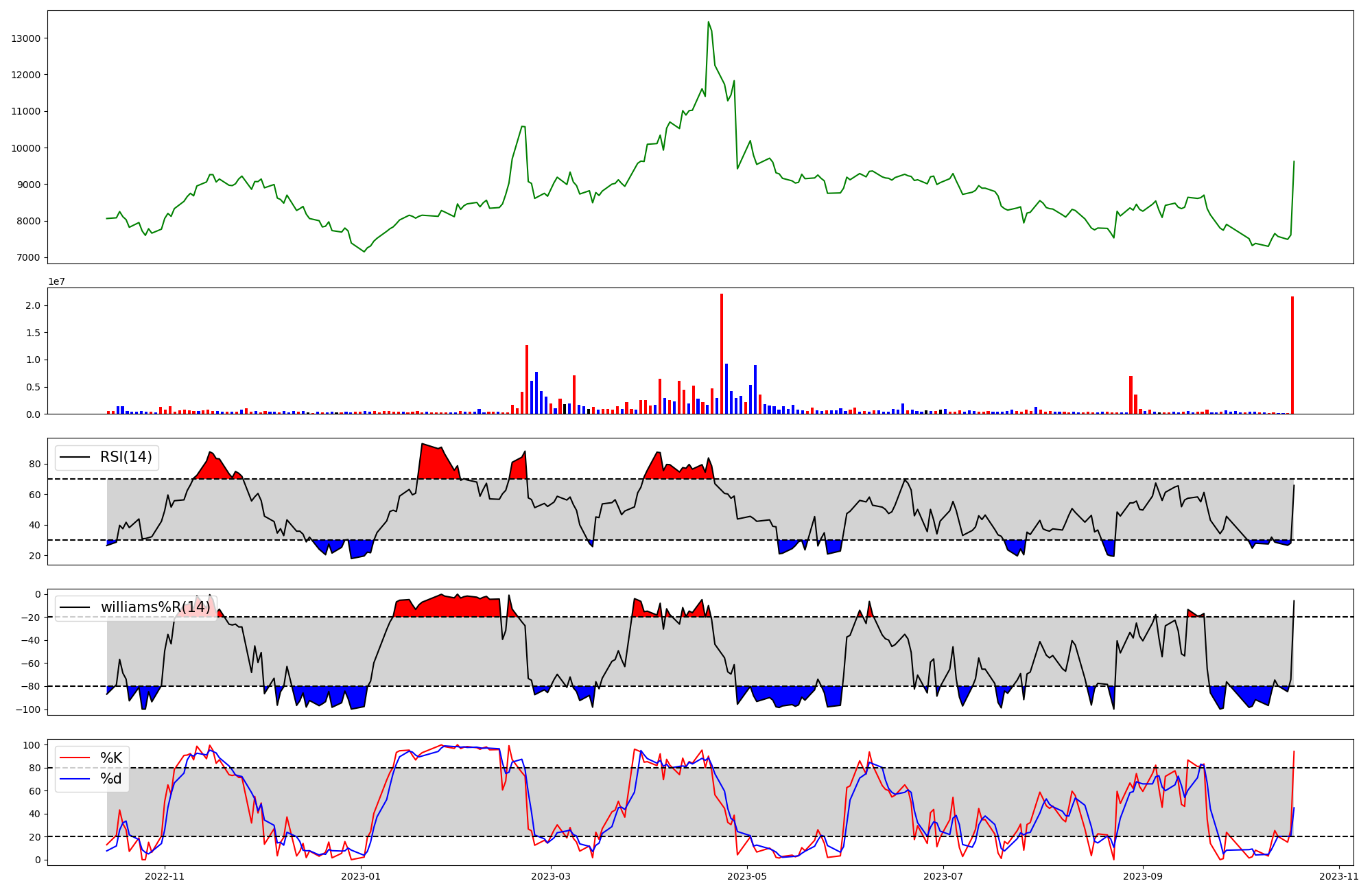Click the 2023-05 x-axis date label

(747, 876)
